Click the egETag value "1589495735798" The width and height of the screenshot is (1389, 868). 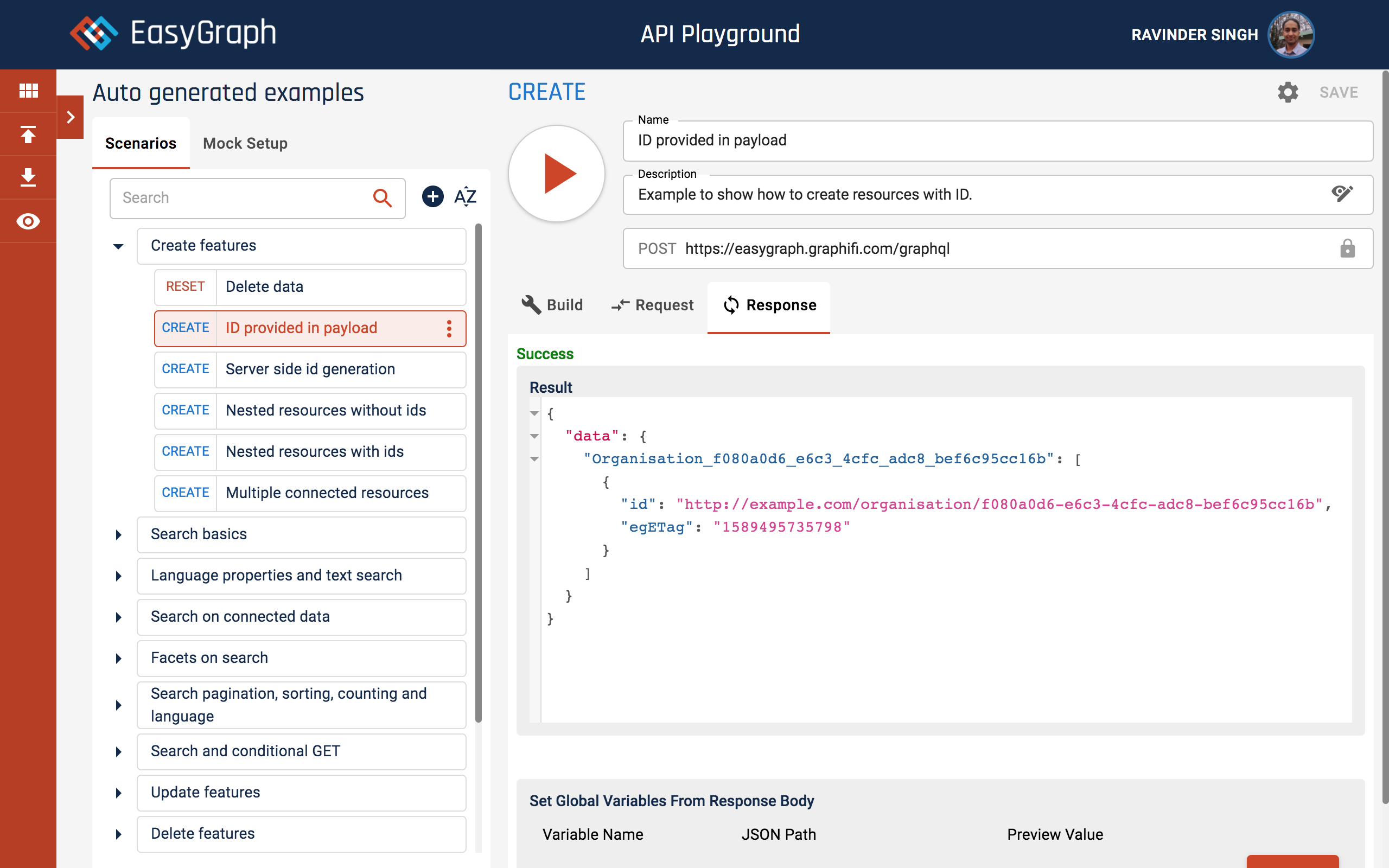781,527
